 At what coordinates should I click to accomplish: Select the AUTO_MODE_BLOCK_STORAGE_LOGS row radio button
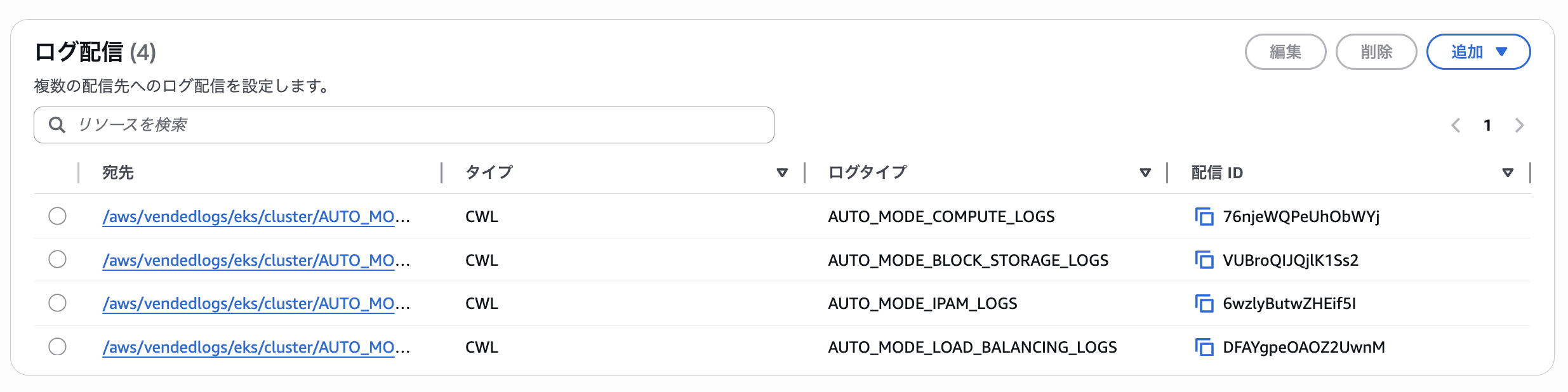[x=58, y=259]
